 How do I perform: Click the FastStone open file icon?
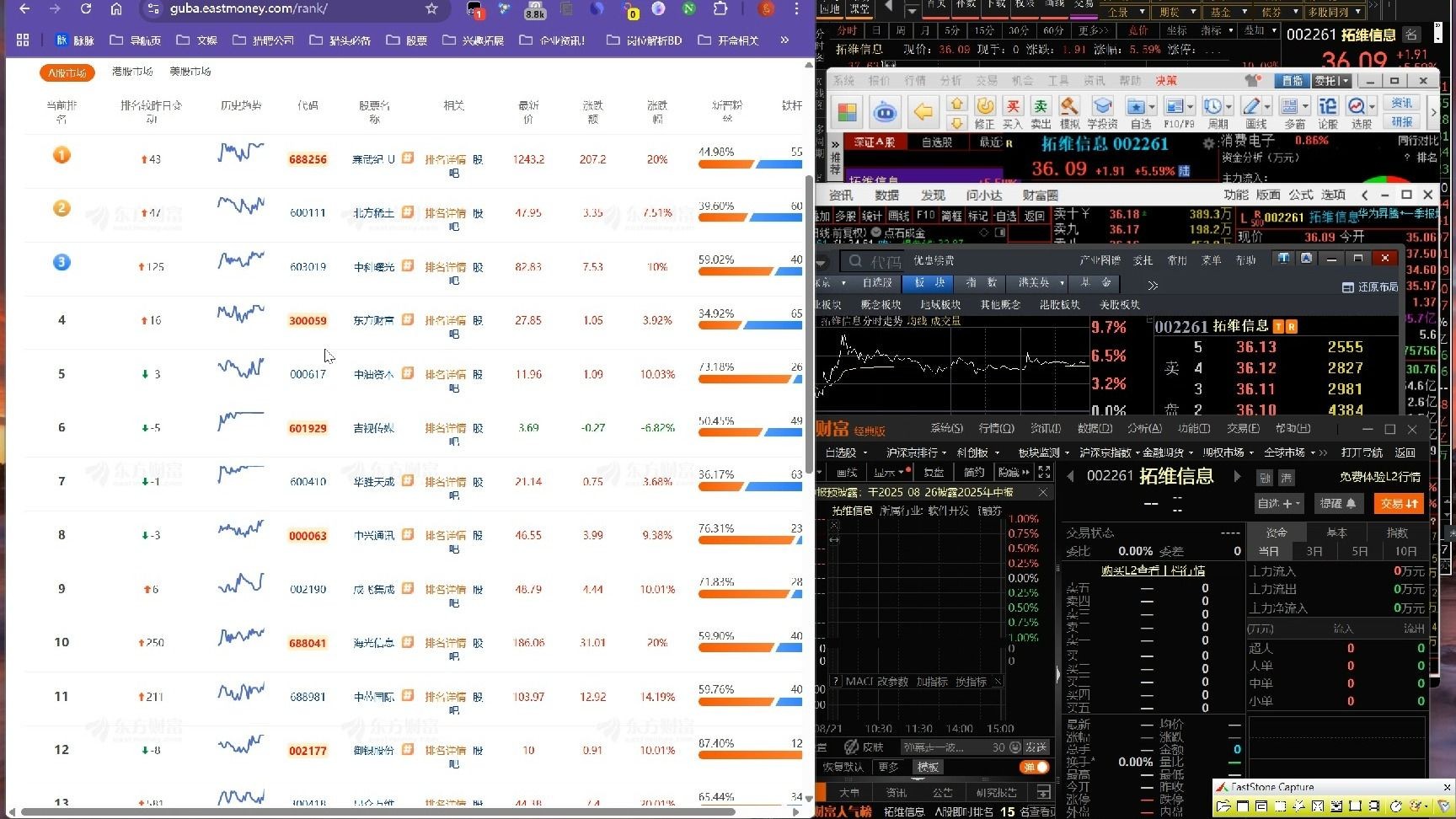[x=1224, y=806]
